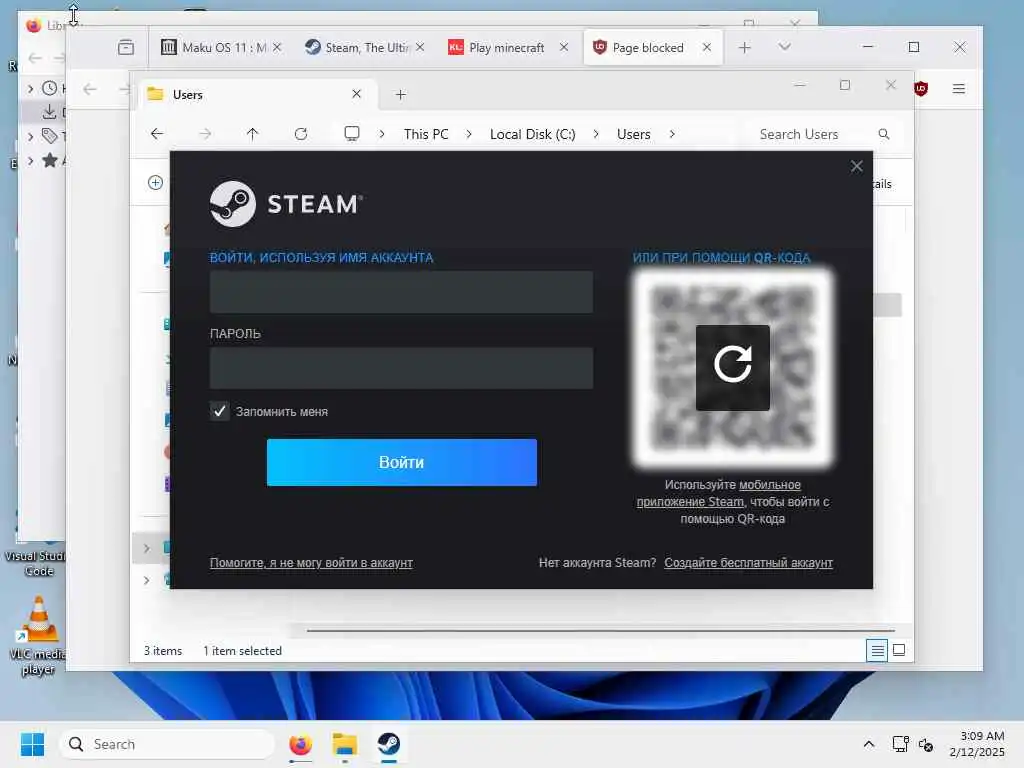Viewport: 1024px width, 768px height.
Task: Open the Windows Start menu
Action: point(33,744)
